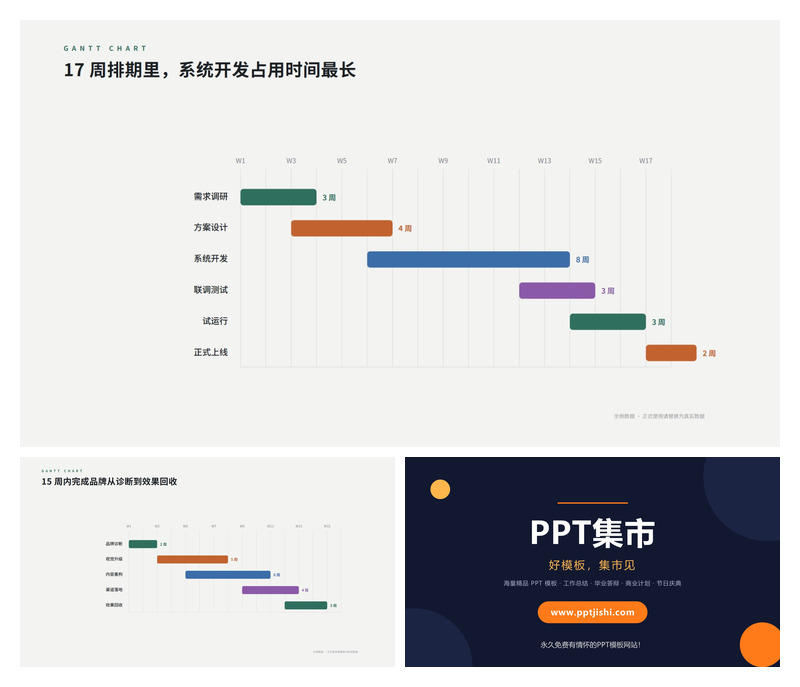Click the W5 axis label in main chart
Image resolution: width=800 pixels, height=687 pixels.
click(341, 161)
